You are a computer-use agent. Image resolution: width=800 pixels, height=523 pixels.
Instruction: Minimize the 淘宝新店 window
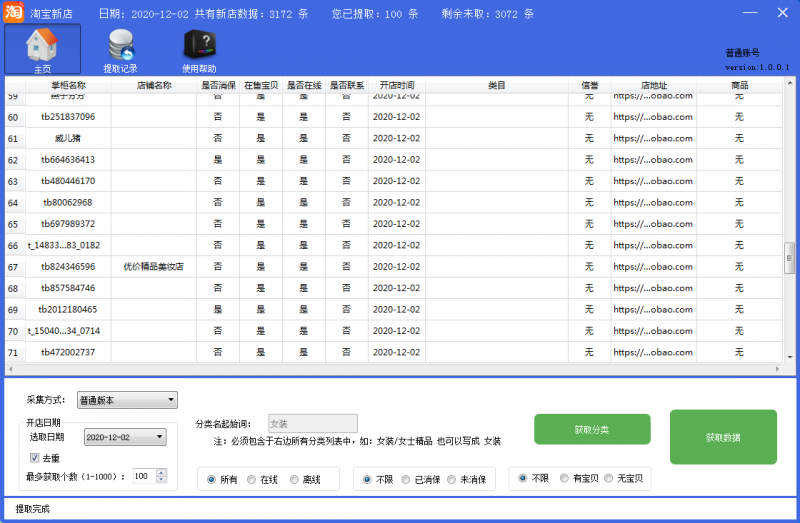pos(747,12)
